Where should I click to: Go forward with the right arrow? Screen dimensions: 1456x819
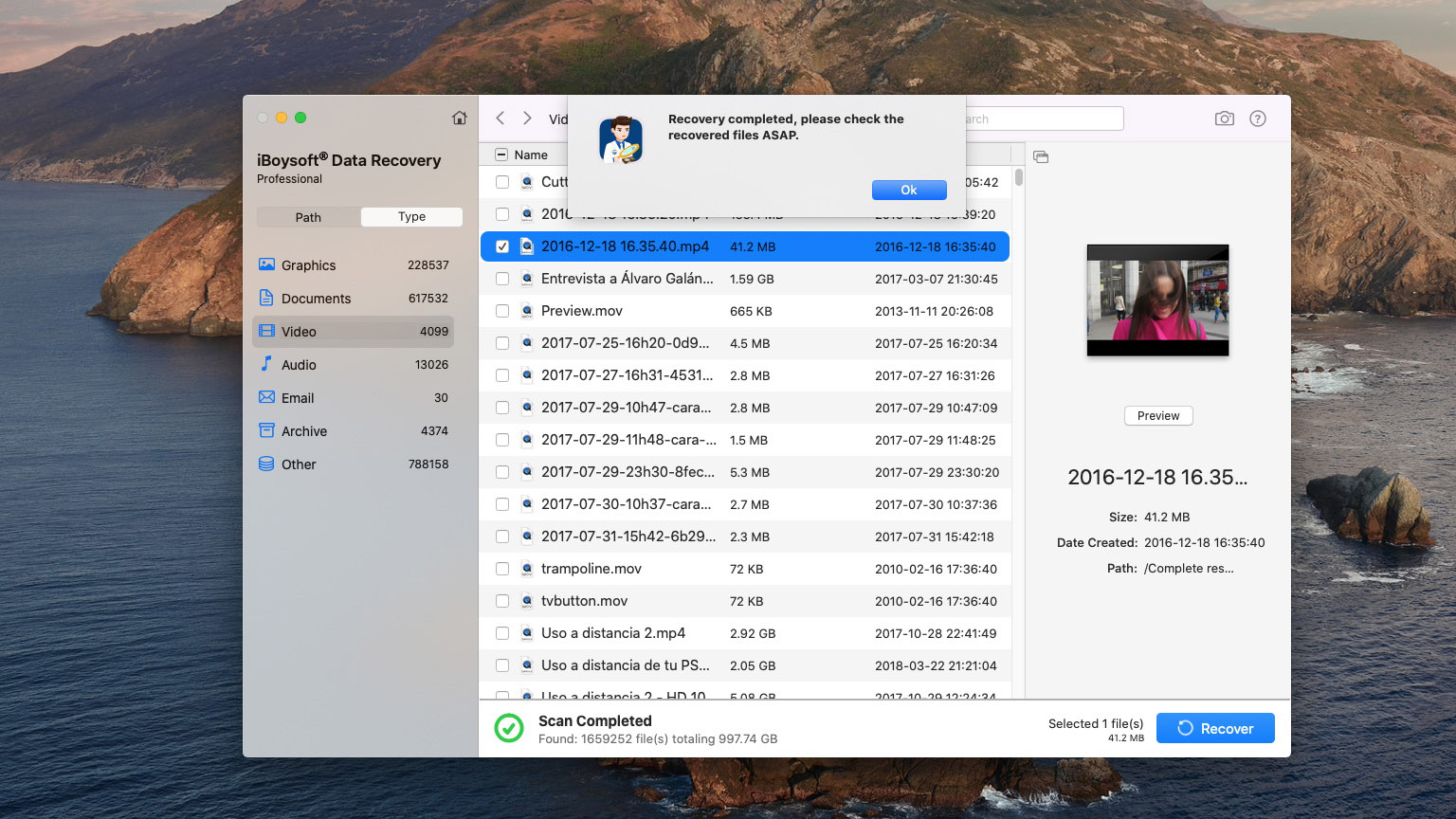(x=527, y=118)
